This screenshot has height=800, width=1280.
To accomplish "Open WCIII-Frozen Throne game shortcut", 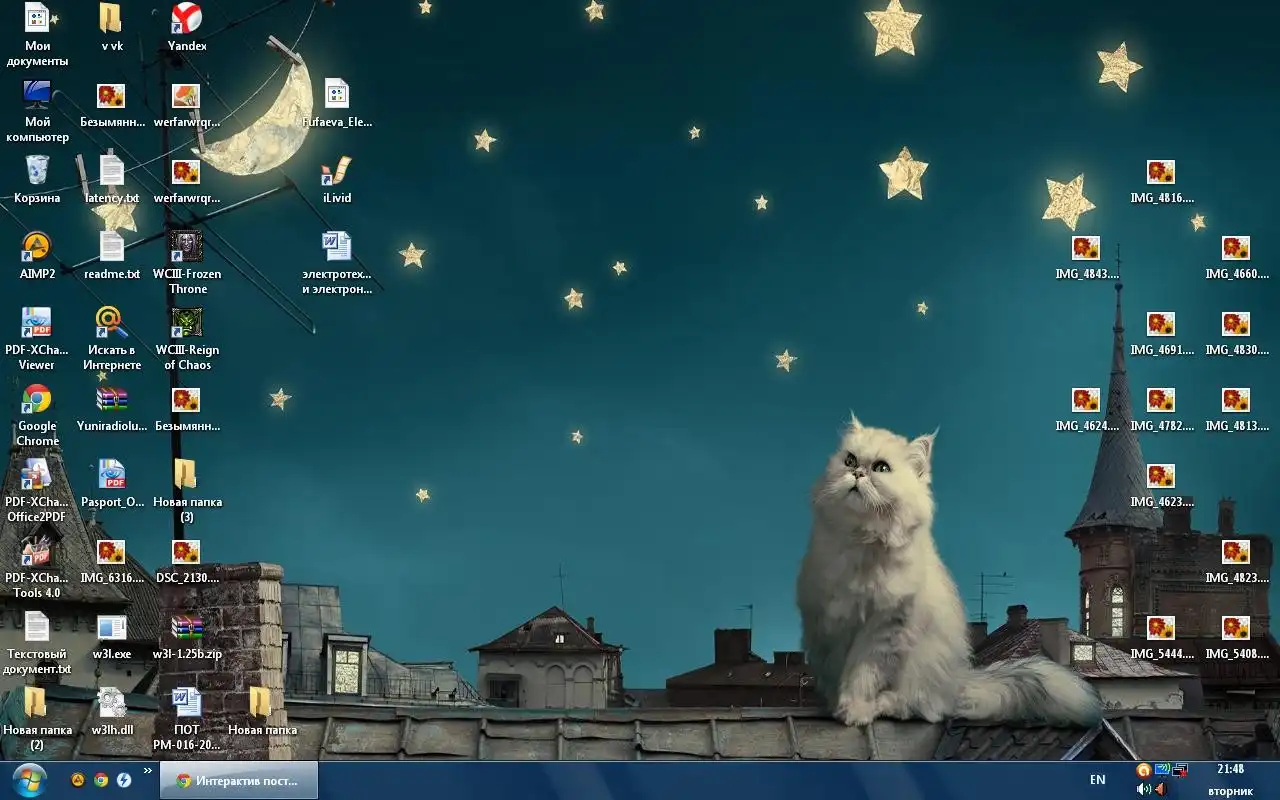I will 187,248.
